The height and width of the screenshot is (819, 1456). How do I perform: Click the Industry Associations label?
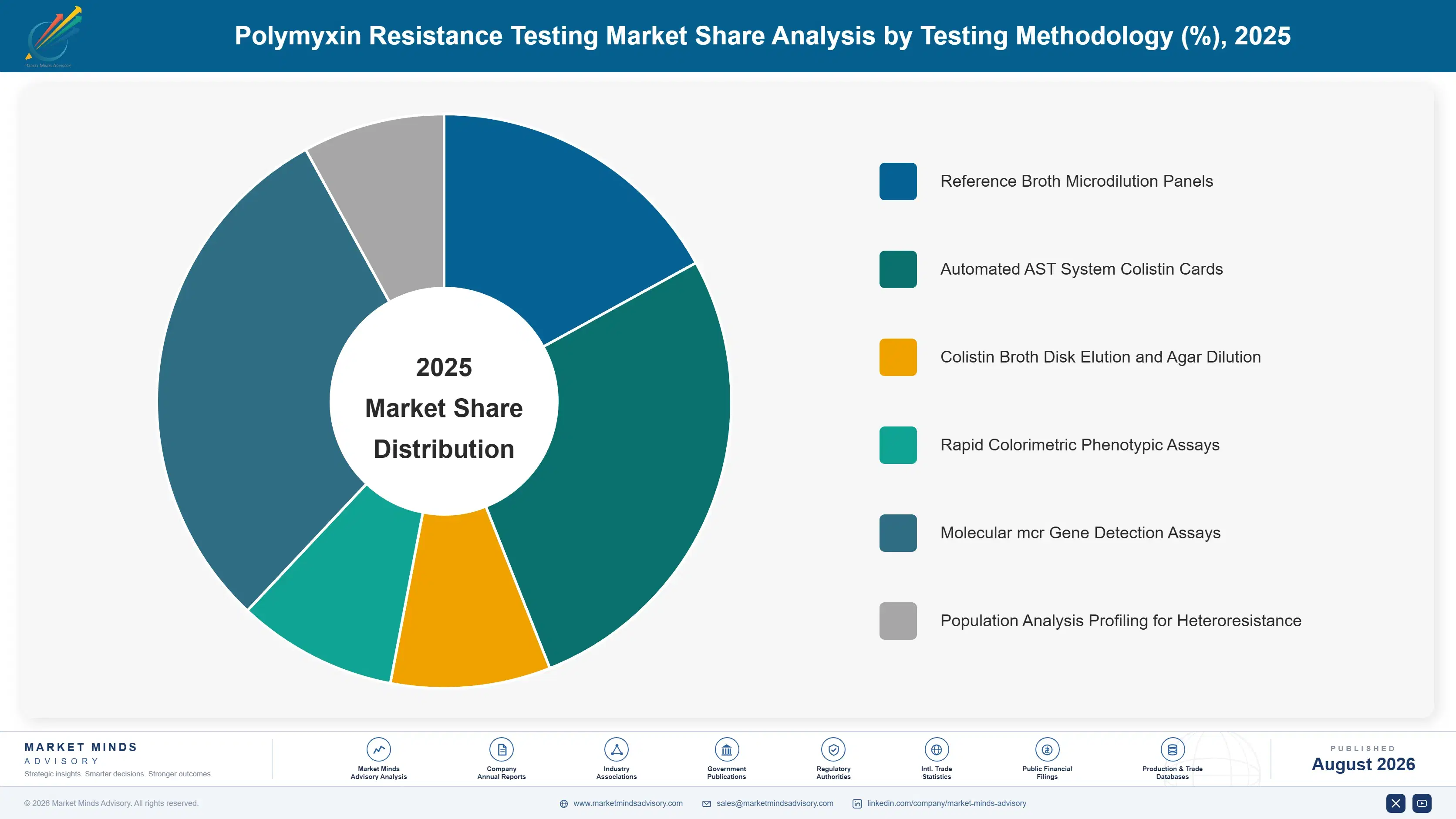click(617, 773)
